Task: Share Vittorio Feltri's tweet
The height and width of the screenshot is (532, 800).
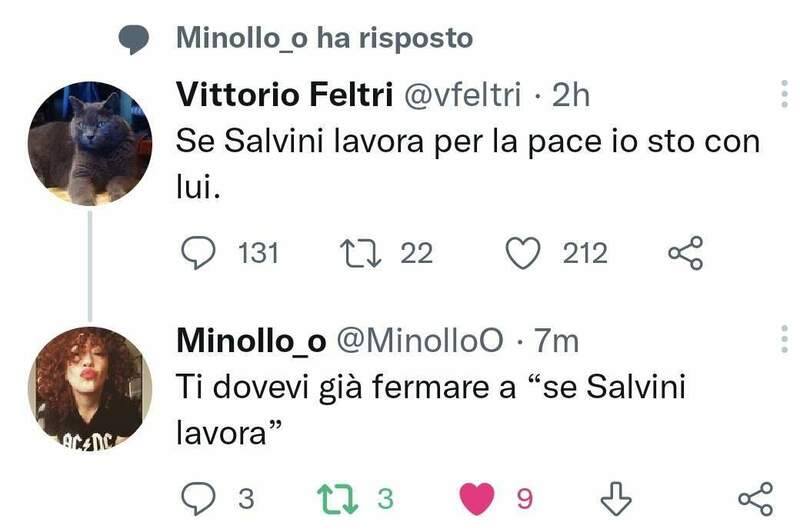Action: tap(685, 253)
